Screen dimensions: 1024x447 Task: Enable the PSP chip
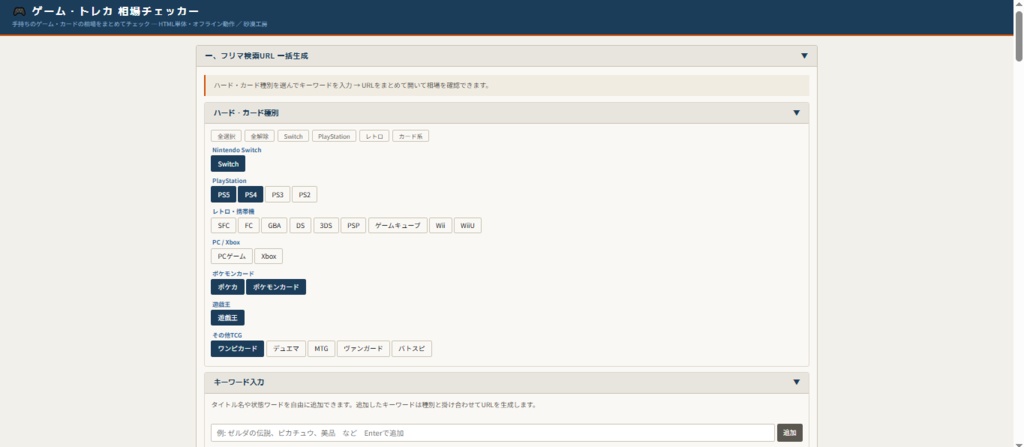click(353, 225)
